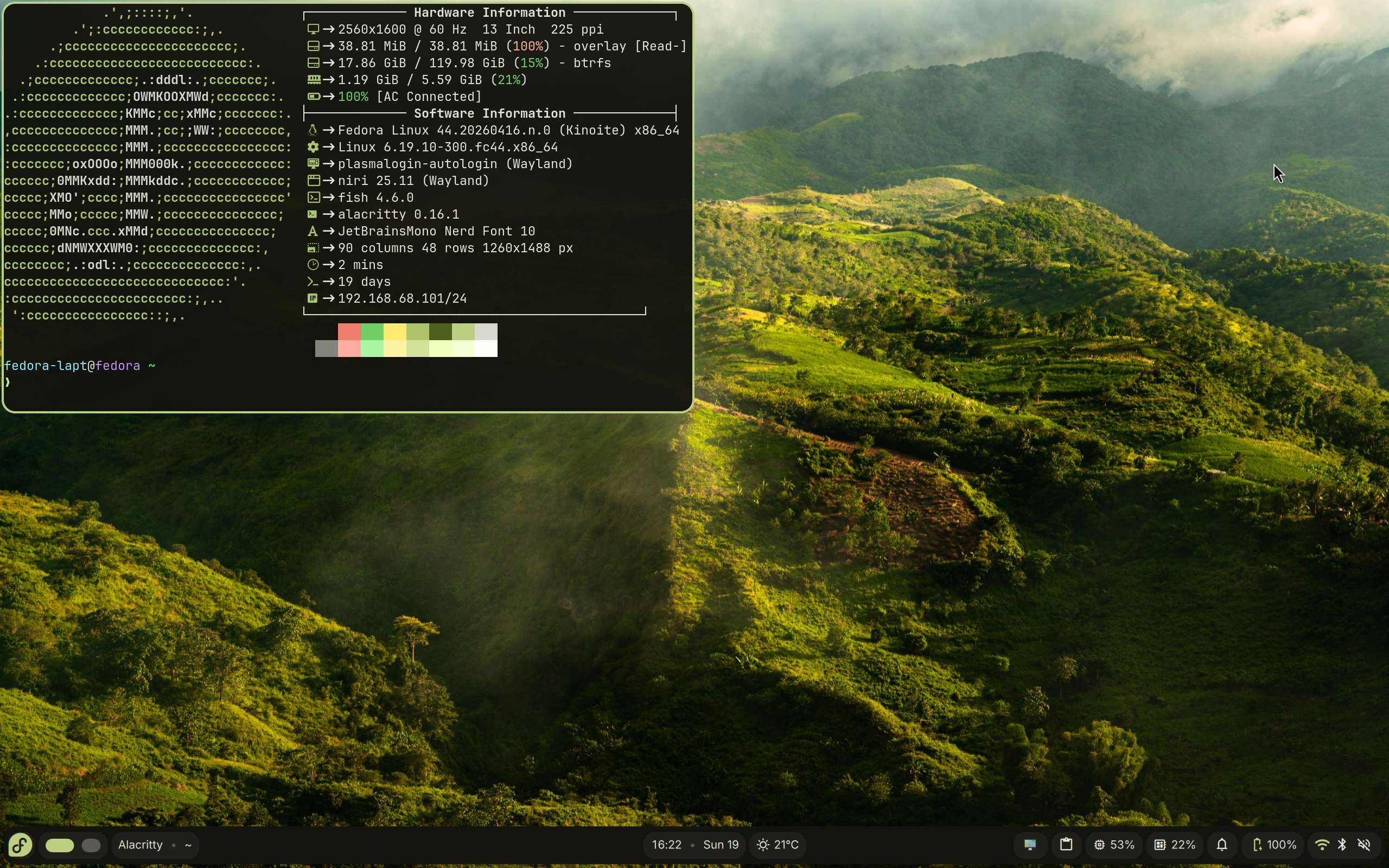Open the Fedora launcher icon in the bar
This screenshot has width=1389, height=868.
point(20,845)
